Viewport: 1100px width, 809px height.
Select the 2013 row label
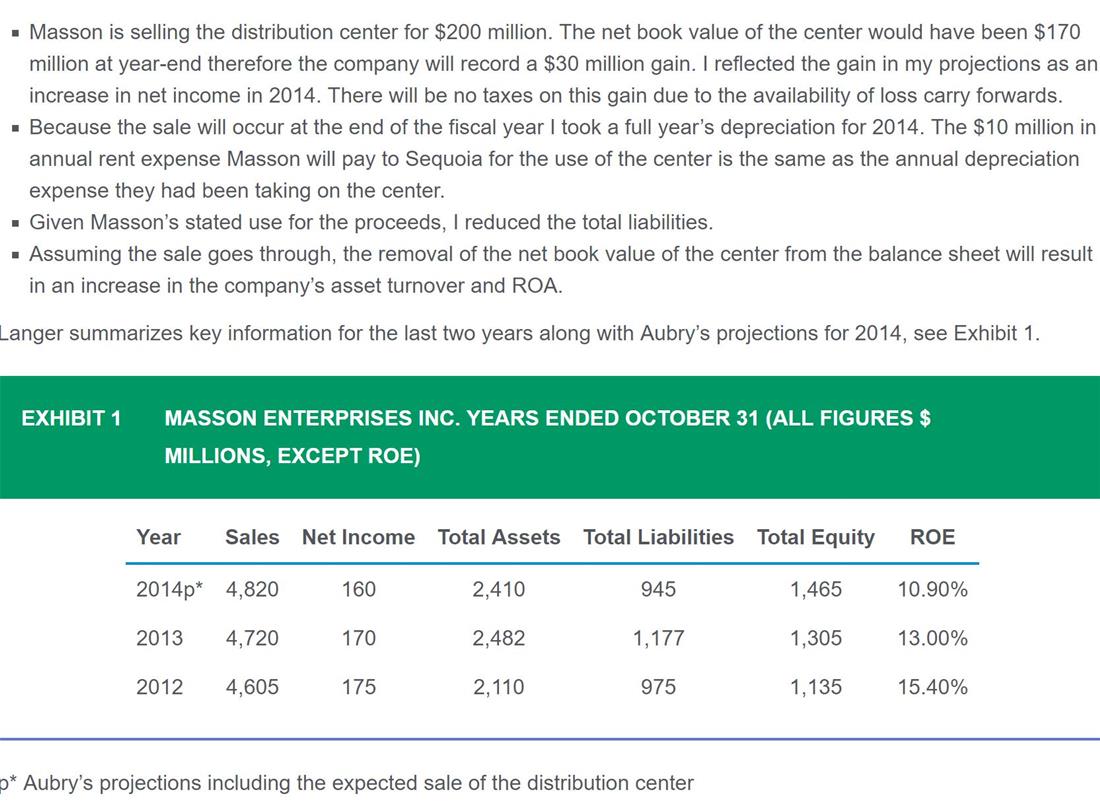(x=159, y=638)
